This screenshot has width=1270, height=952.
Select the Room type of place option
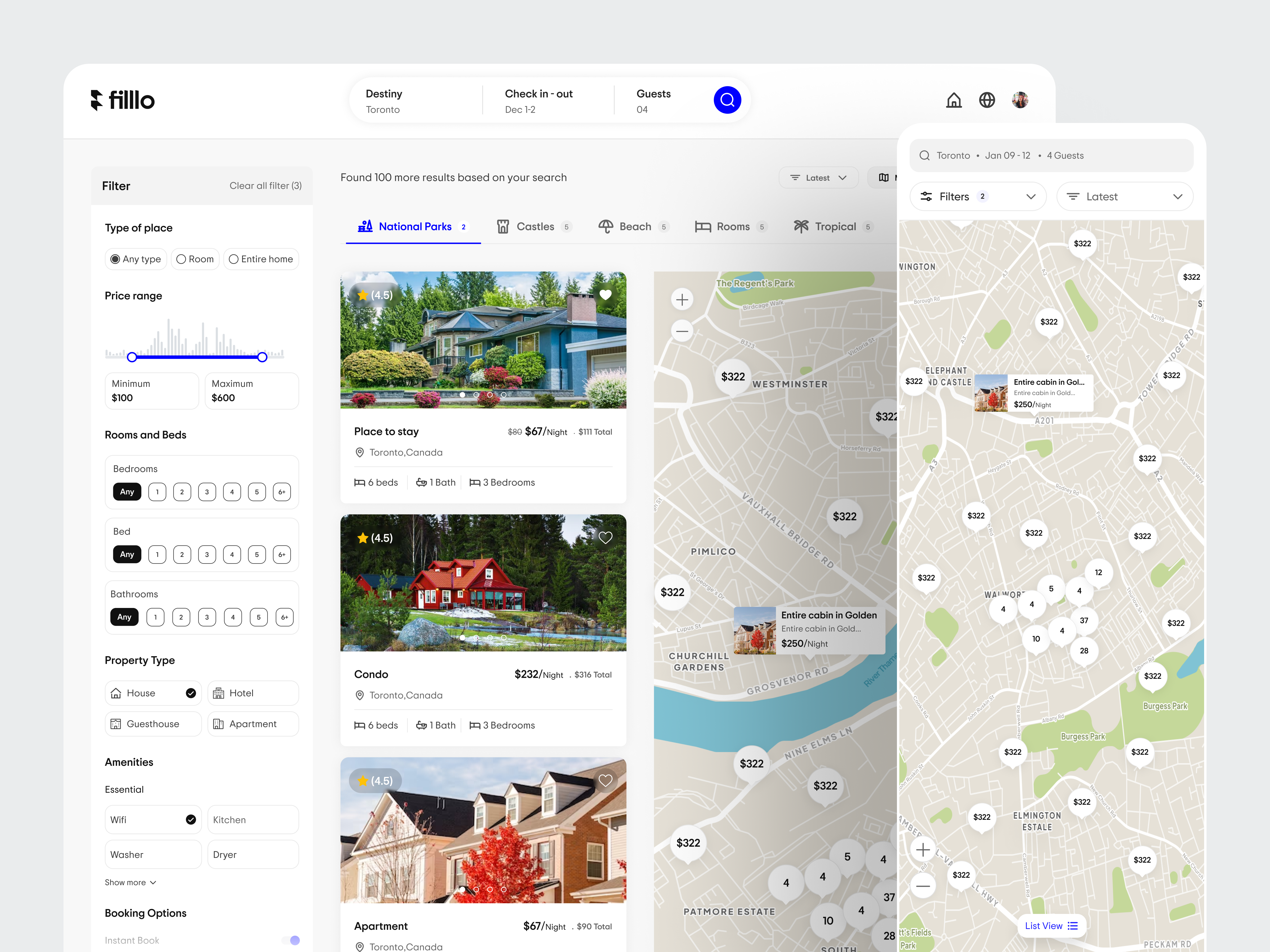[x=195, y=259]
